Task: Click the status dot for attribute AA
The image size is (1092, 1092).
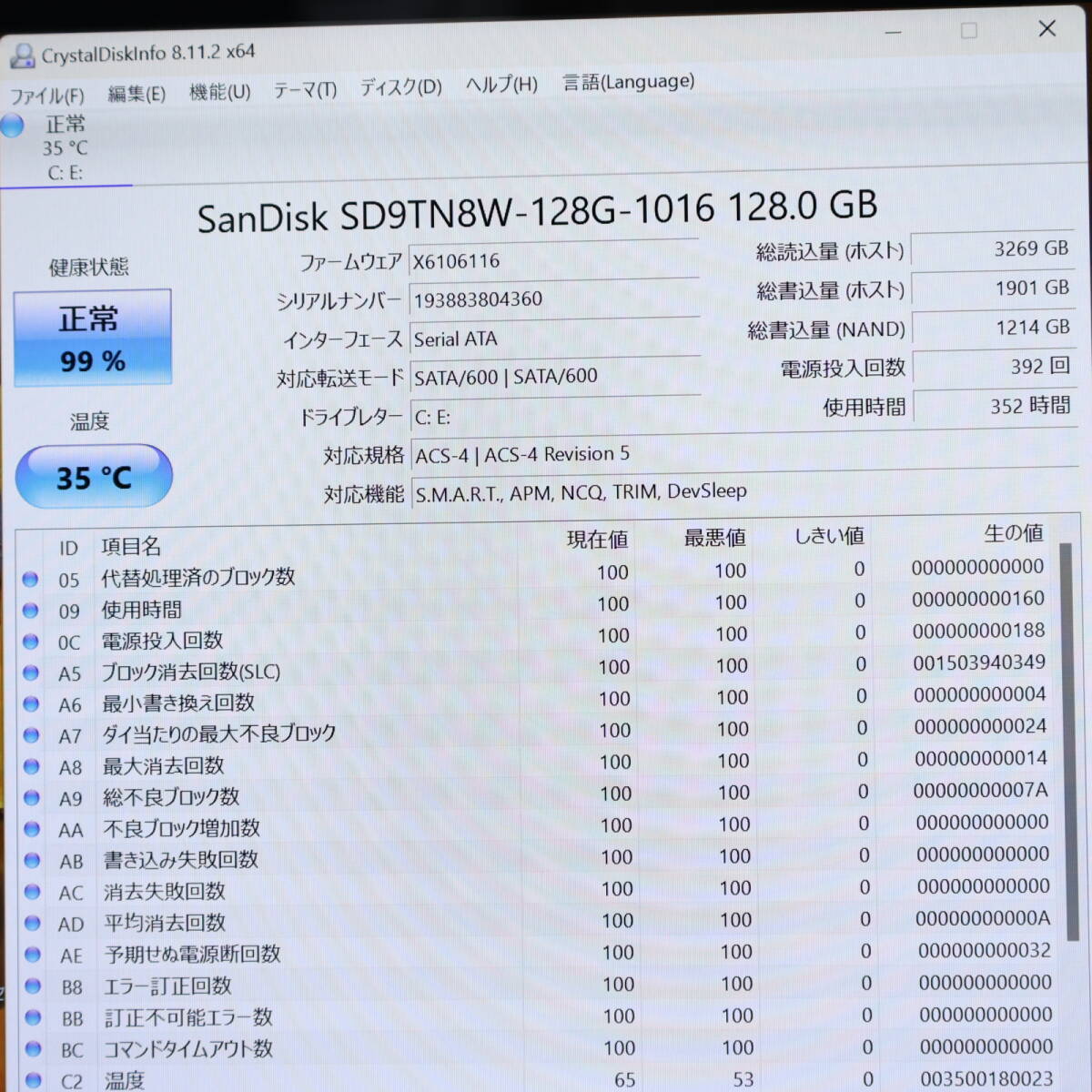Action: click(32, 829)
